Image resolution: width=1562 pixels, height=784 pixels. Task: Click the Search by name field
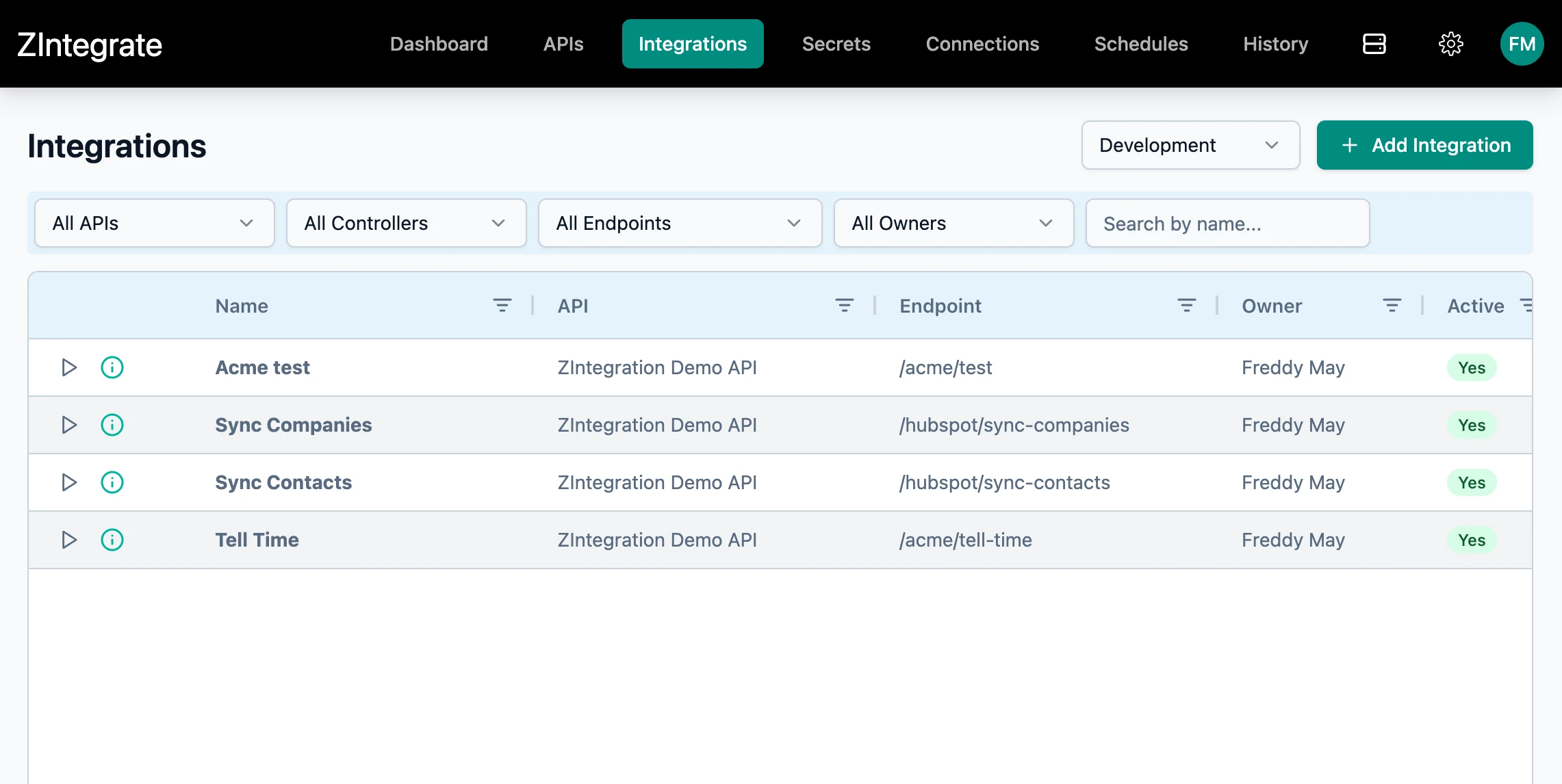click(1227, 223)
